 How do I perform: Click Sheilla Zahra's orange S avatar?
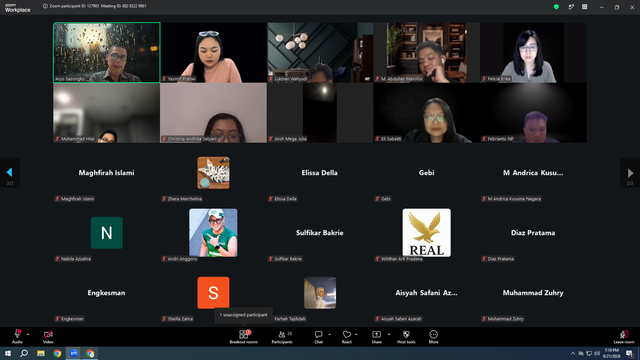coord(213,293)
